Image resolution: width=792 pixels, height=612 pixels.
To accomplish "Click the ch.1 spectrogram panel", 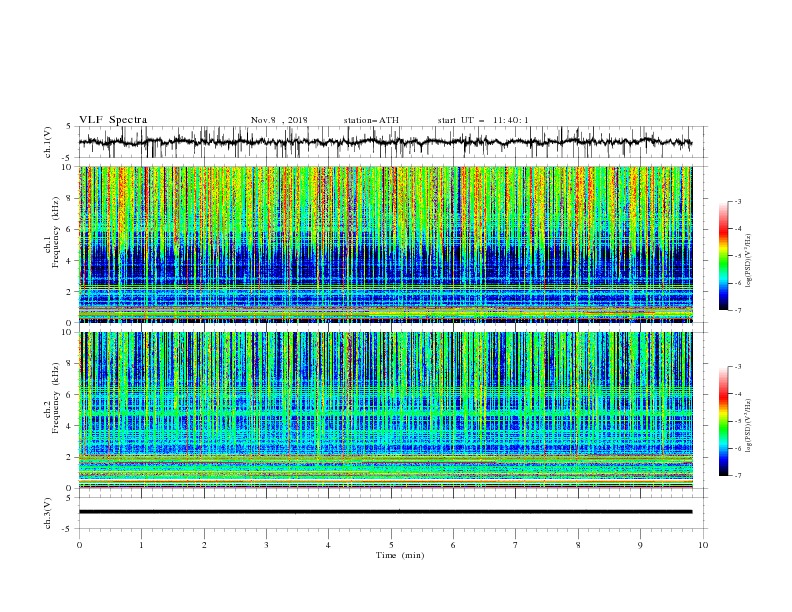I will (x=385, y=244).
